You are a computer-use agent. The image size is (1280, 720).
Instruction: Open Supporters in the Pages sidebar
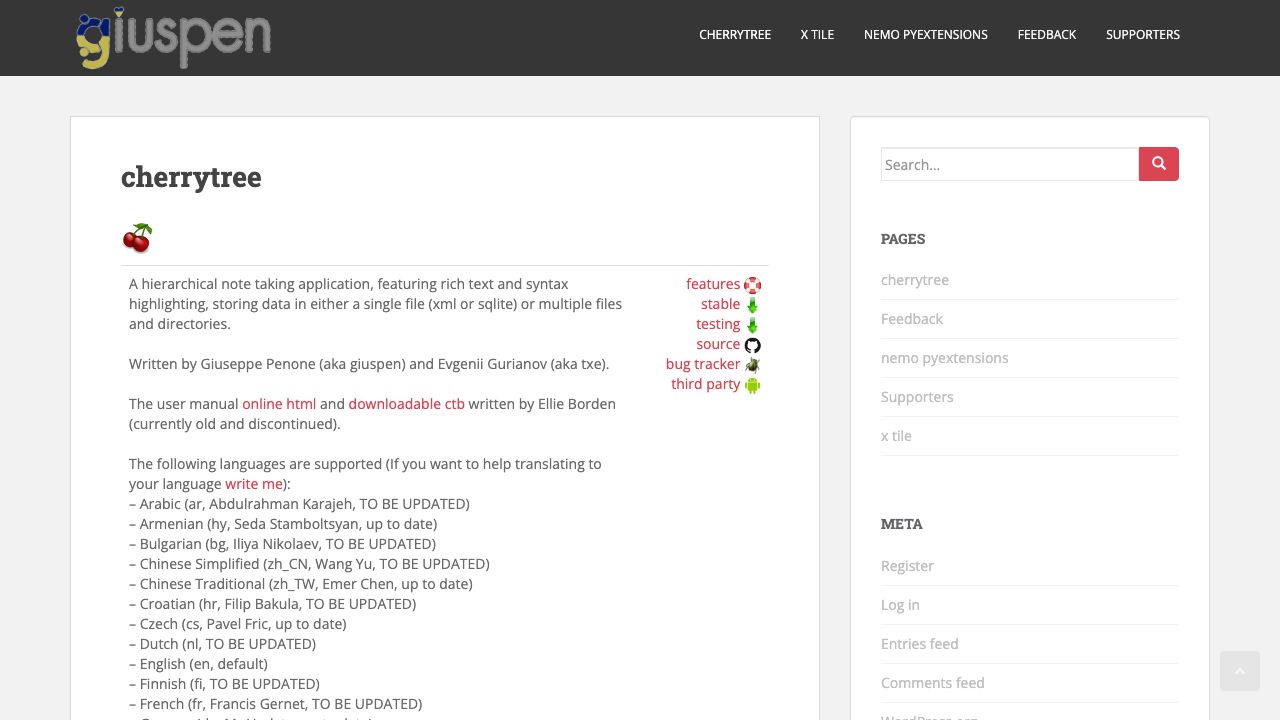pyautogui.click(x=917, y=397)
